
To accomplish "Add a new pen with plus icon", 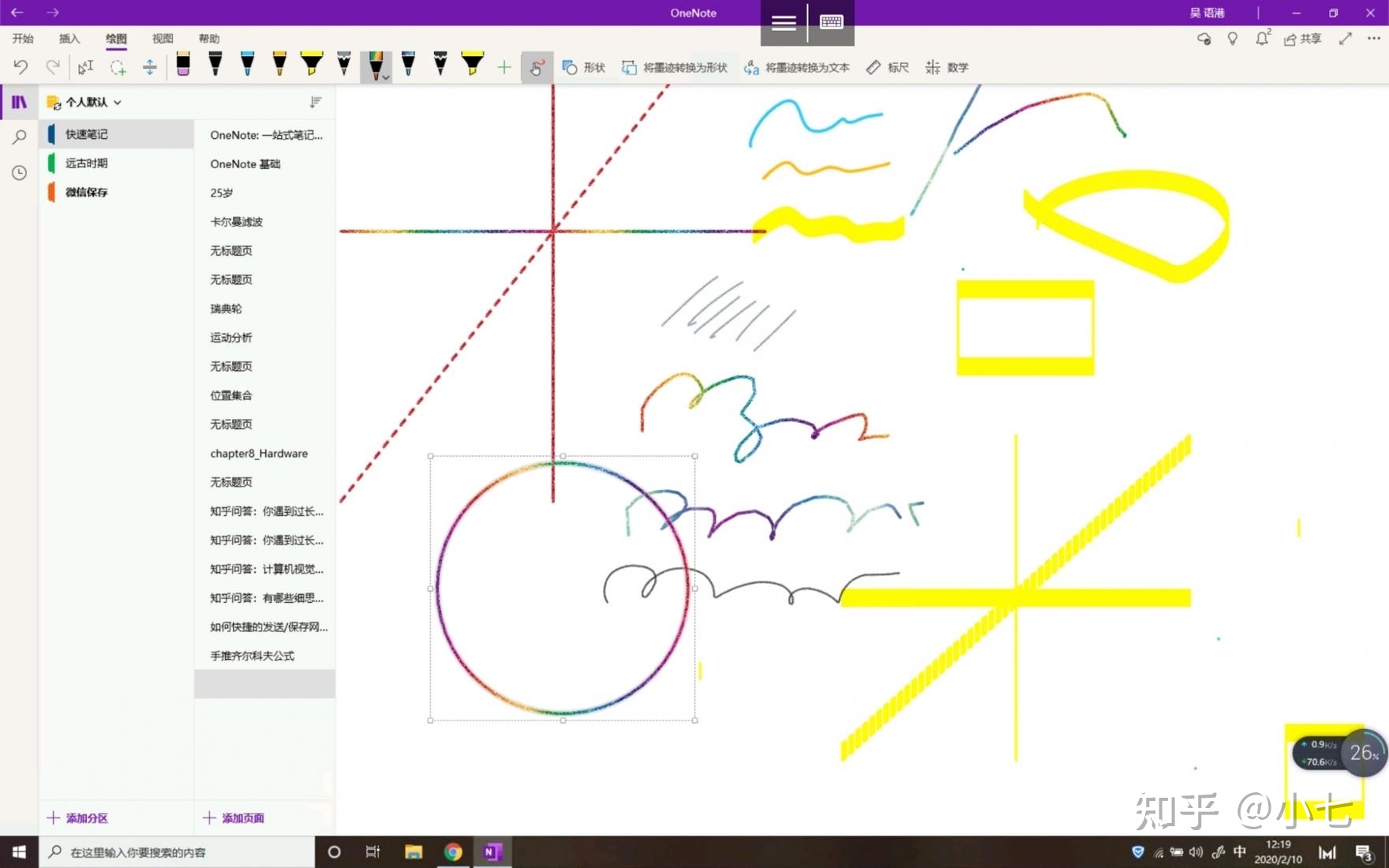I will pos(504,68).
